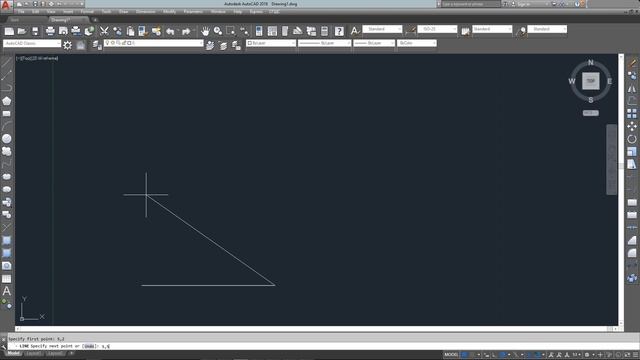Viewport: 640px width, 360px height.
Task: Open the ByColor plot style dropdown
Action: 417,43
